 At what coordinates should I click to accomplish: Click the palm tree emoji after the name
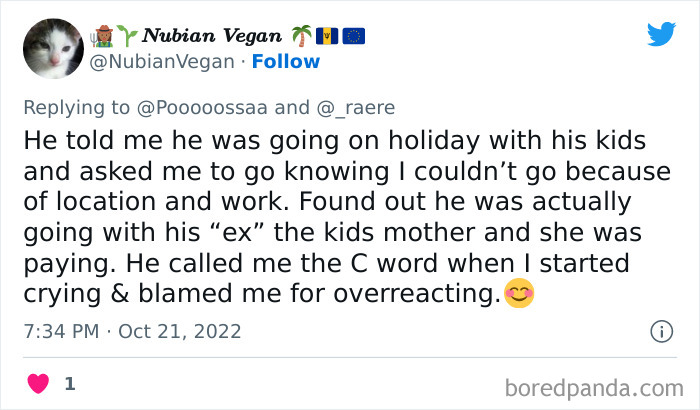302,36
